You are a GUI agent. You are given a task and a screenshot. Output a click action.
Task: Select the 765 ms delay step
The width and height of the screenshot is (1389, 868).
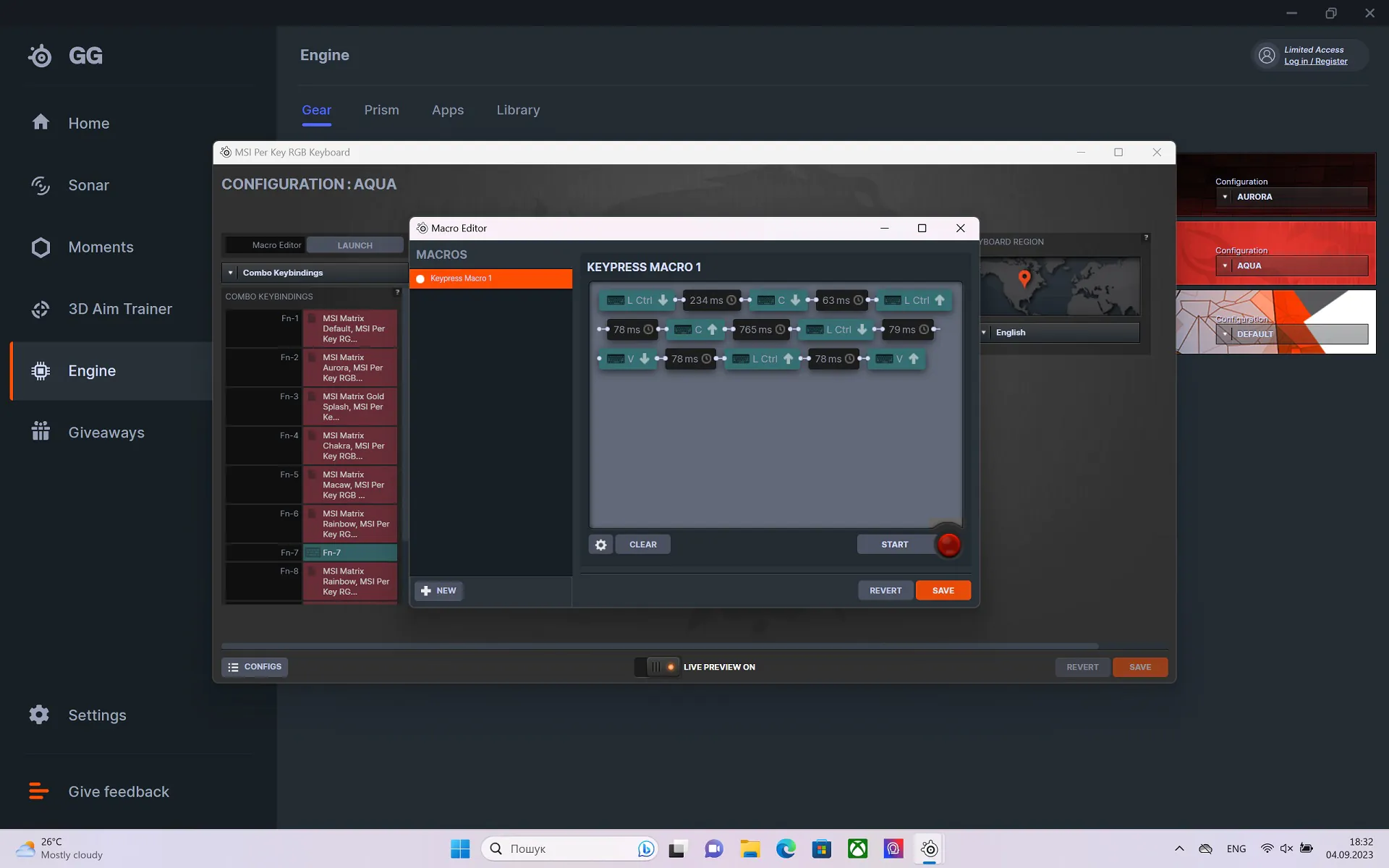point(762,330)
